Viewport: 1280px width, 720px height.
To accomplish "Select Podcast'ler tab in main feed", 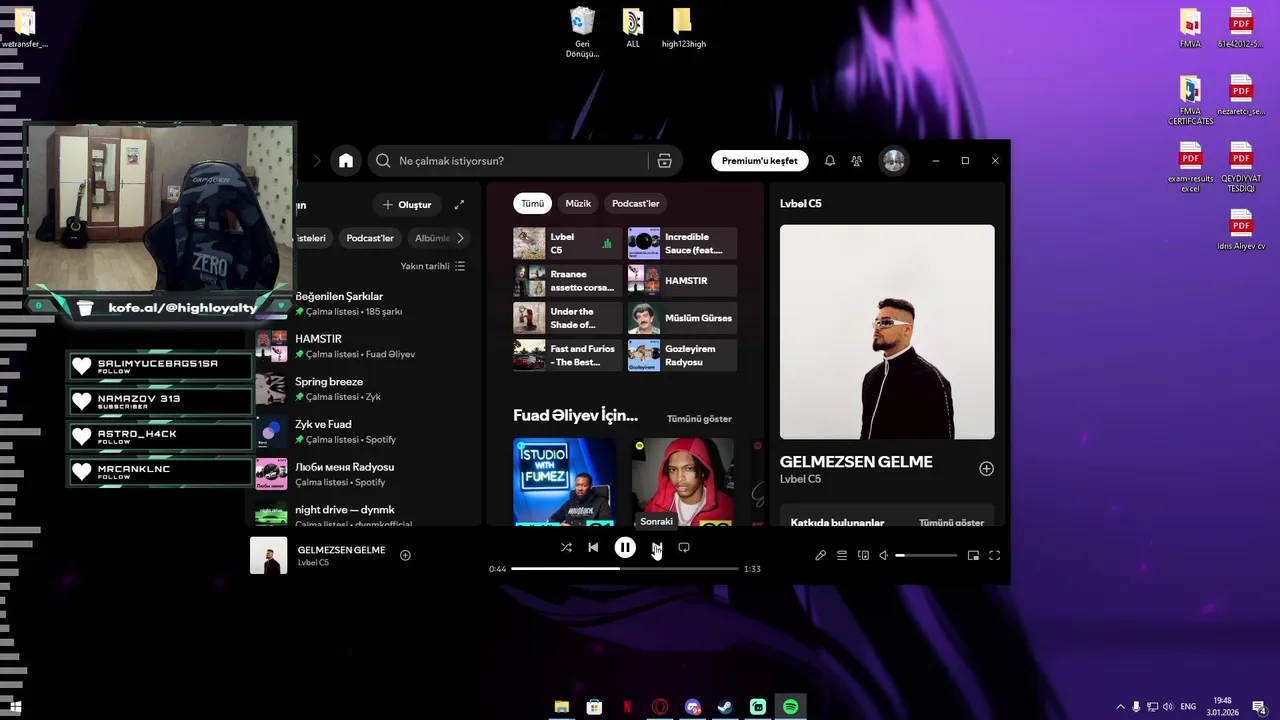I will [x=636, y=203].
